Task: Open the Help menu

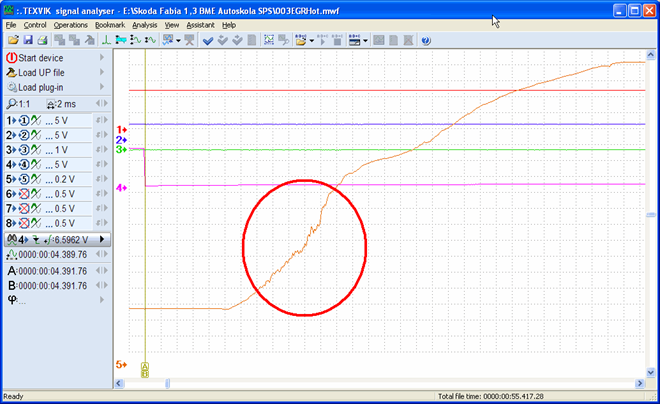Action: [x=229, y=25]
